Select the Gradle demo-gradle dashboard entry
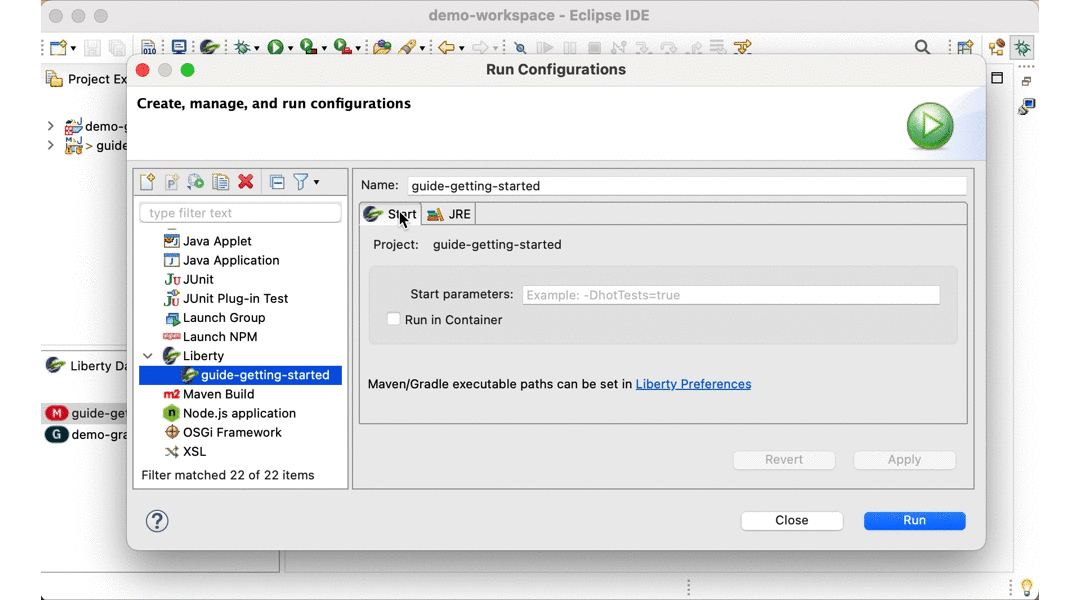The height and width of the screenshot is (600, 1080). (x=85, y=435)
